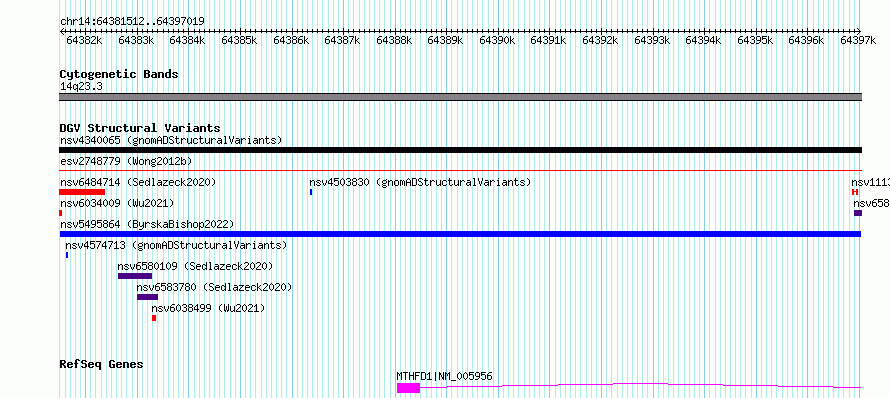Select the nsv5495864 long blue variant bar
Screen dimensions: 890x398
click(460, 234)
